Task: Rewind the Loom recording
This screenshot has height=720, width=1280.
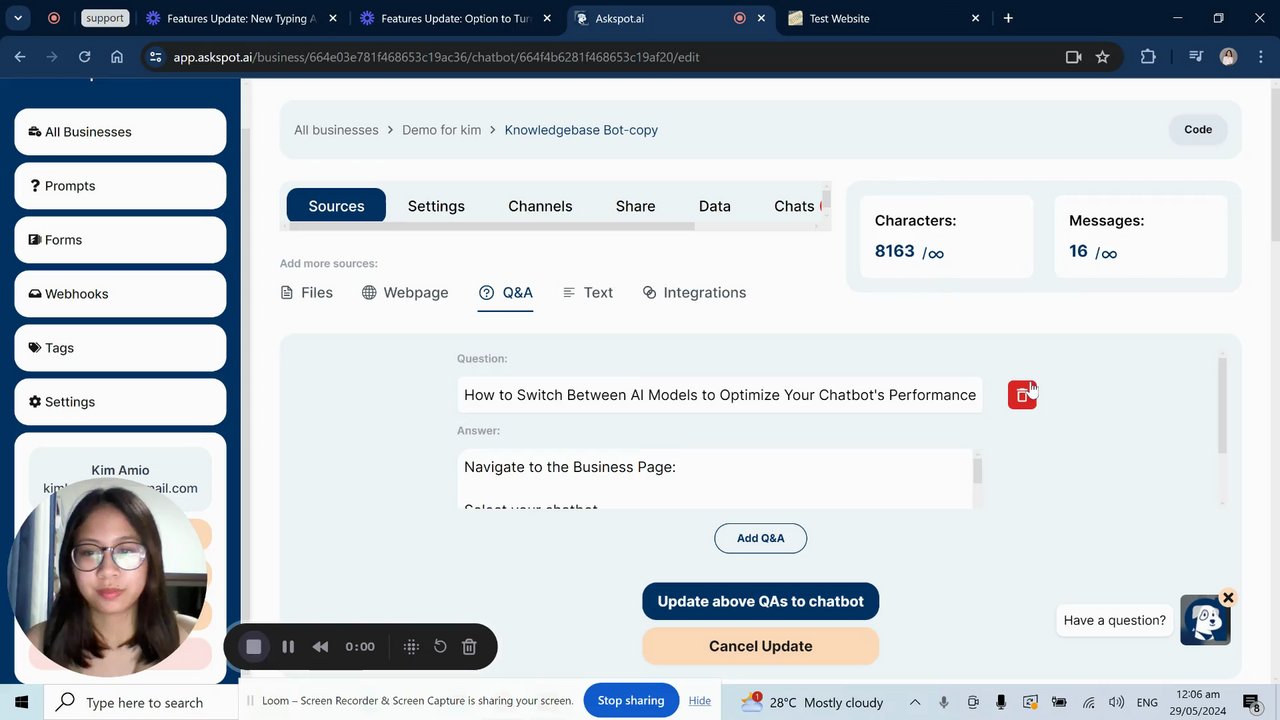Action: [x=320, y=647]
